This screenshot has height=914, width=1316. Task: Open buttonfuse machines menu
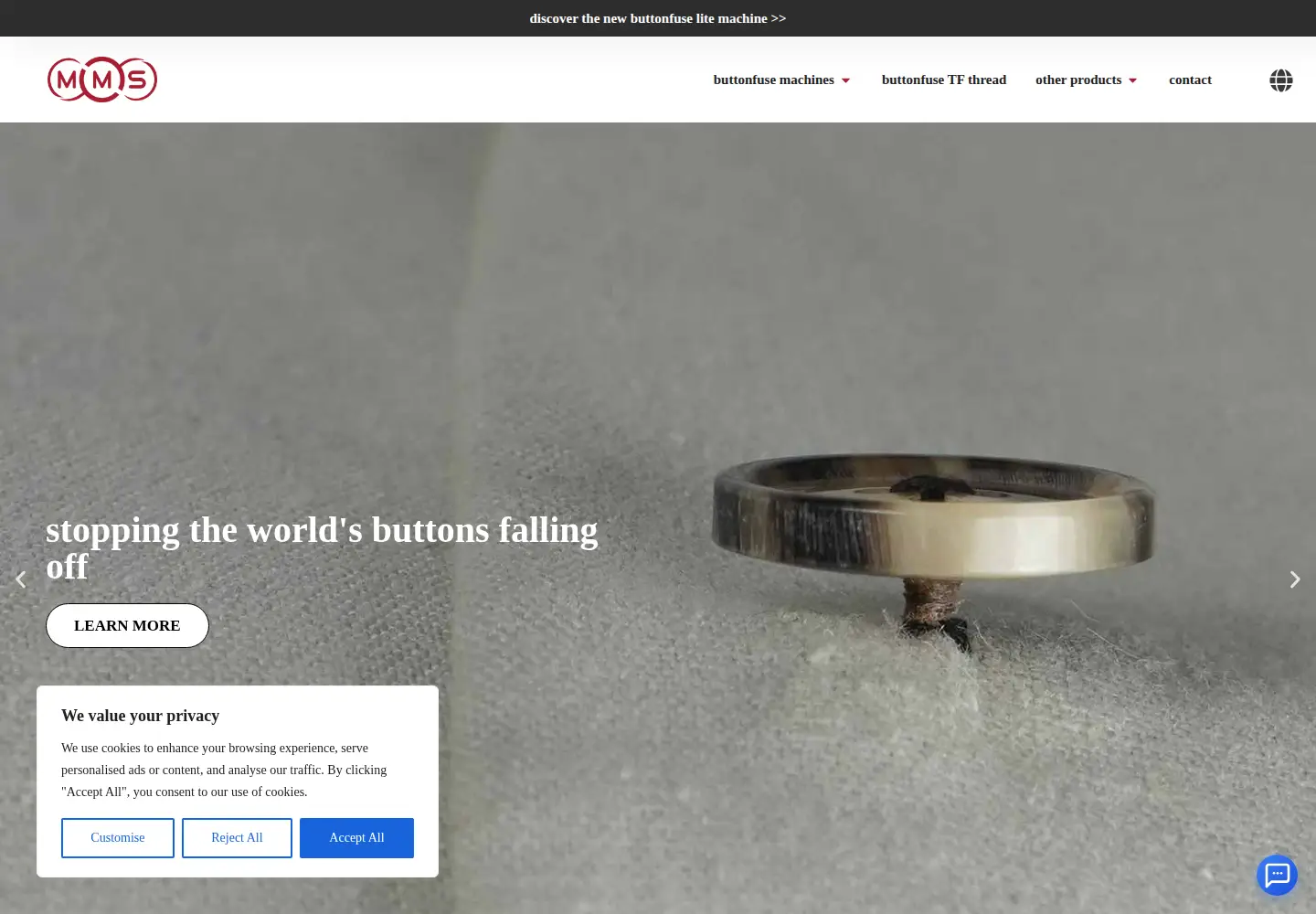(x=774, y=80)
